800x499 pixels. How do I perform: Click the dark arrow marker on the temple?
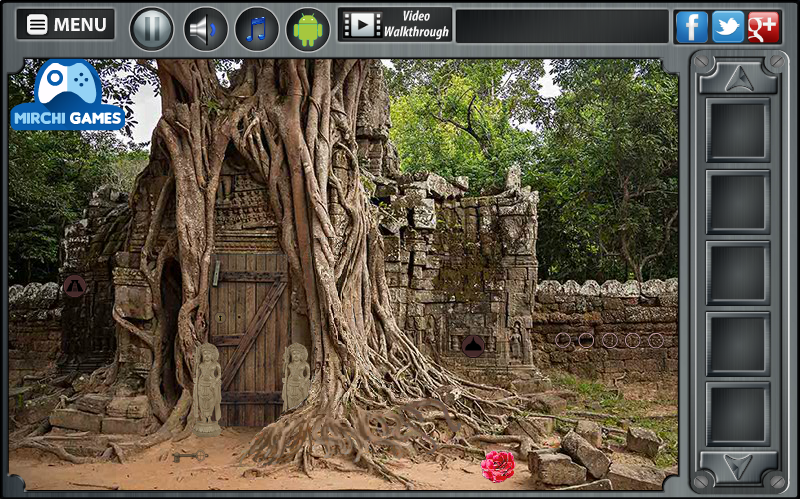click(x=473, y=346)
